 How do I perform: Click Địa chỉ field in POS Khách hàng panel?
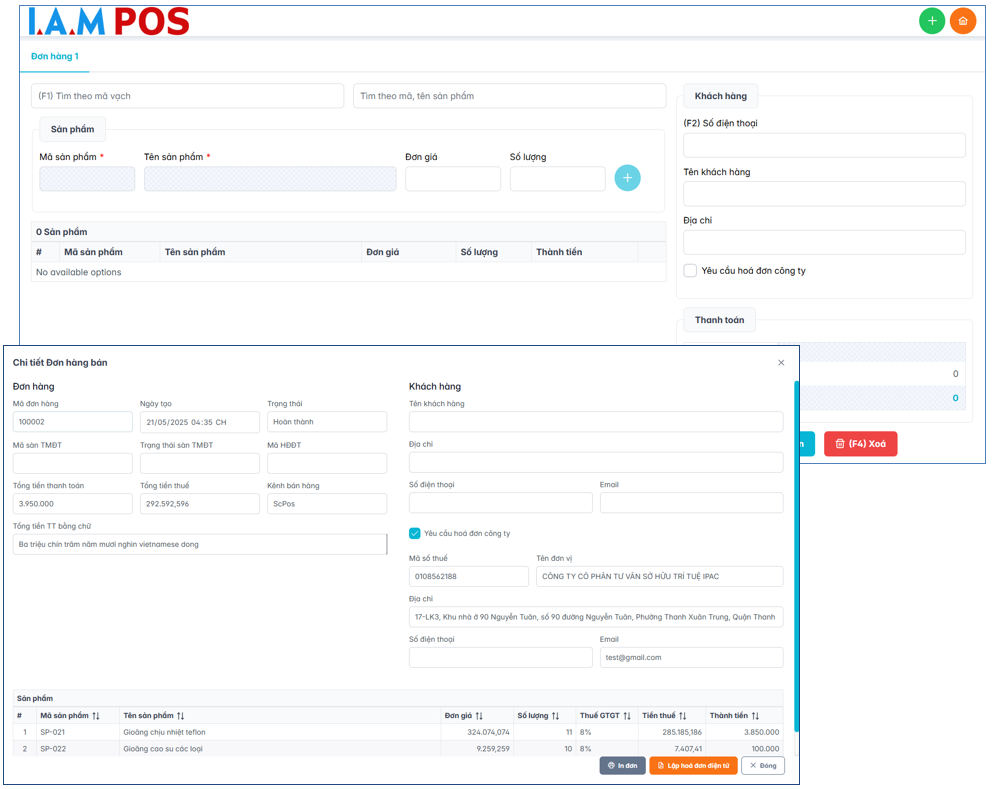(824, 243)
